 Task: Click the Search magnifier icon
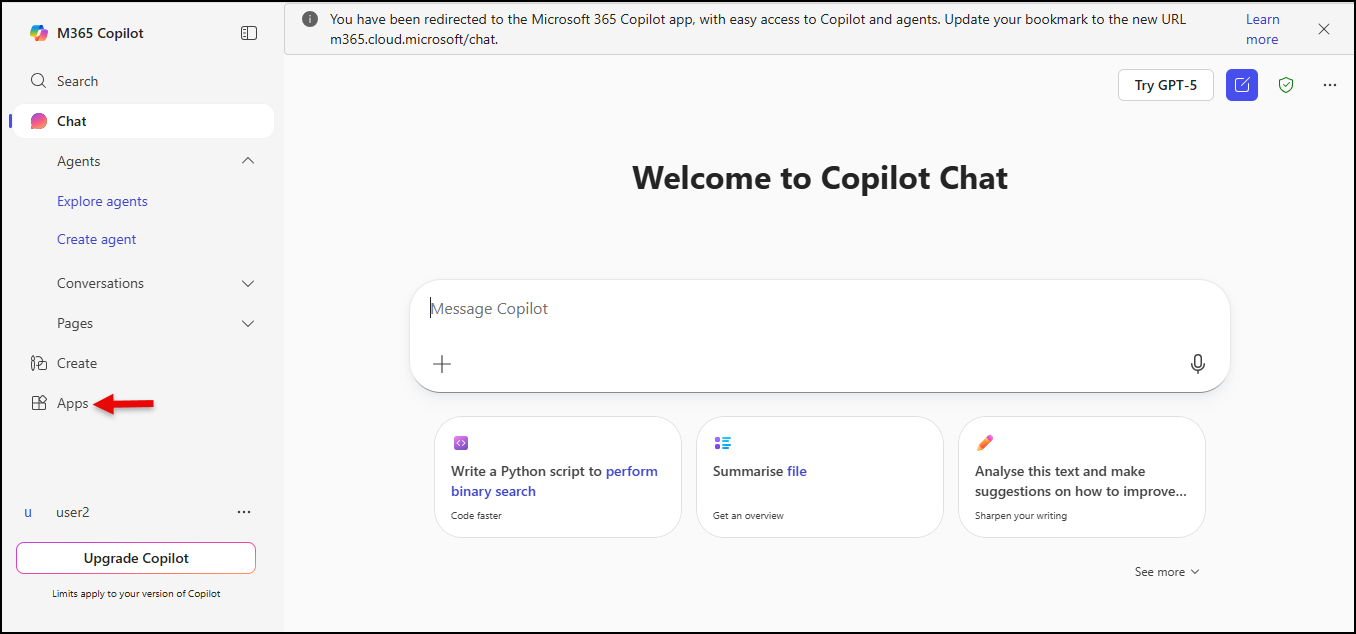pos(39,81)
